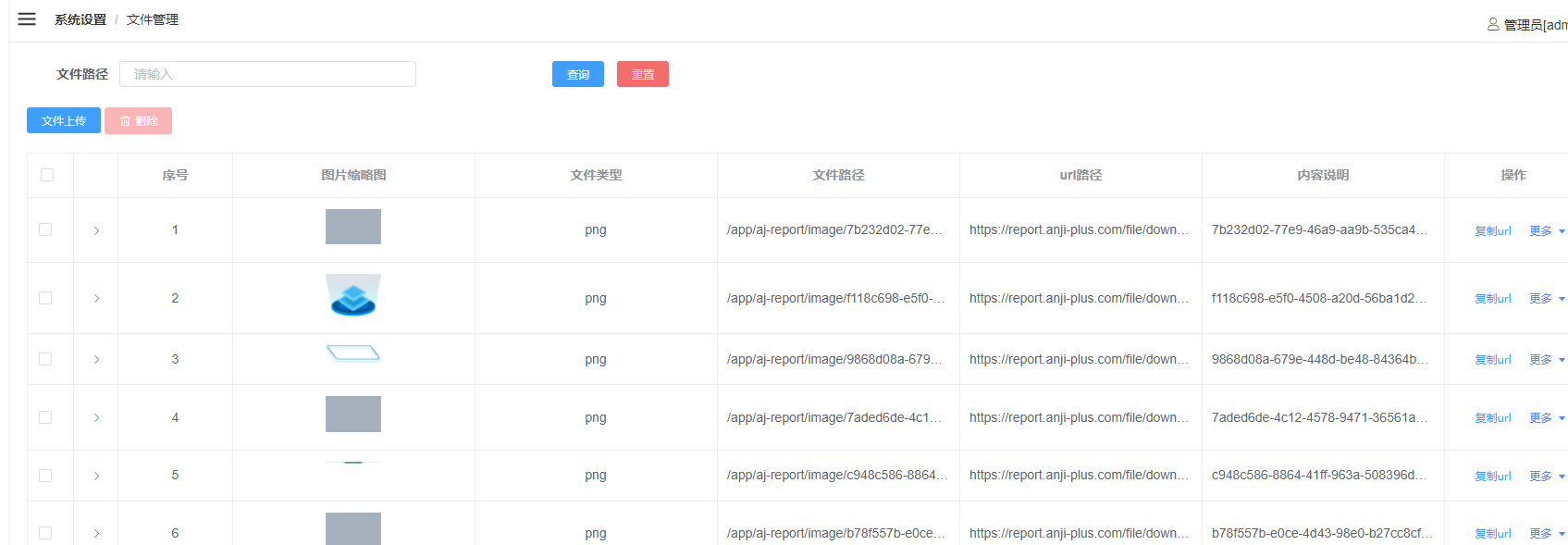Check the checkbox for row 4
The height and width of the screenshot is (545, 1568).
tap(45, 417)
